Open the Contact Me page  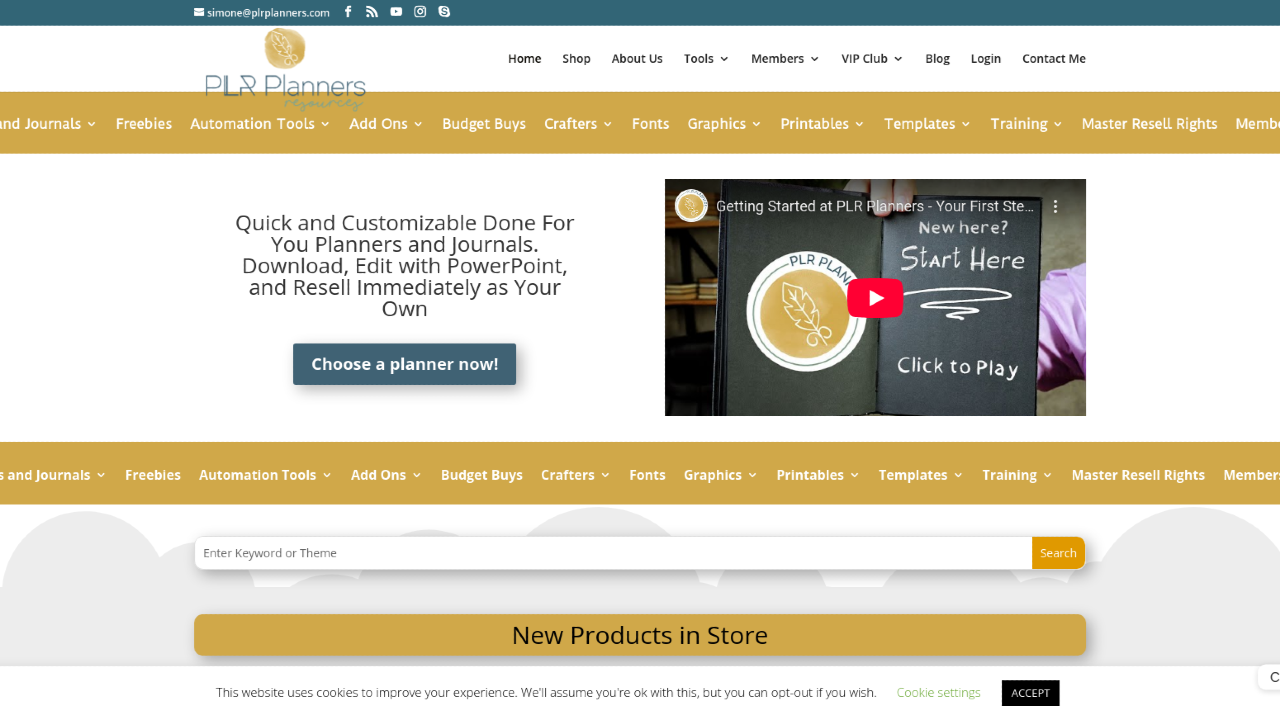click(1054, 59)
